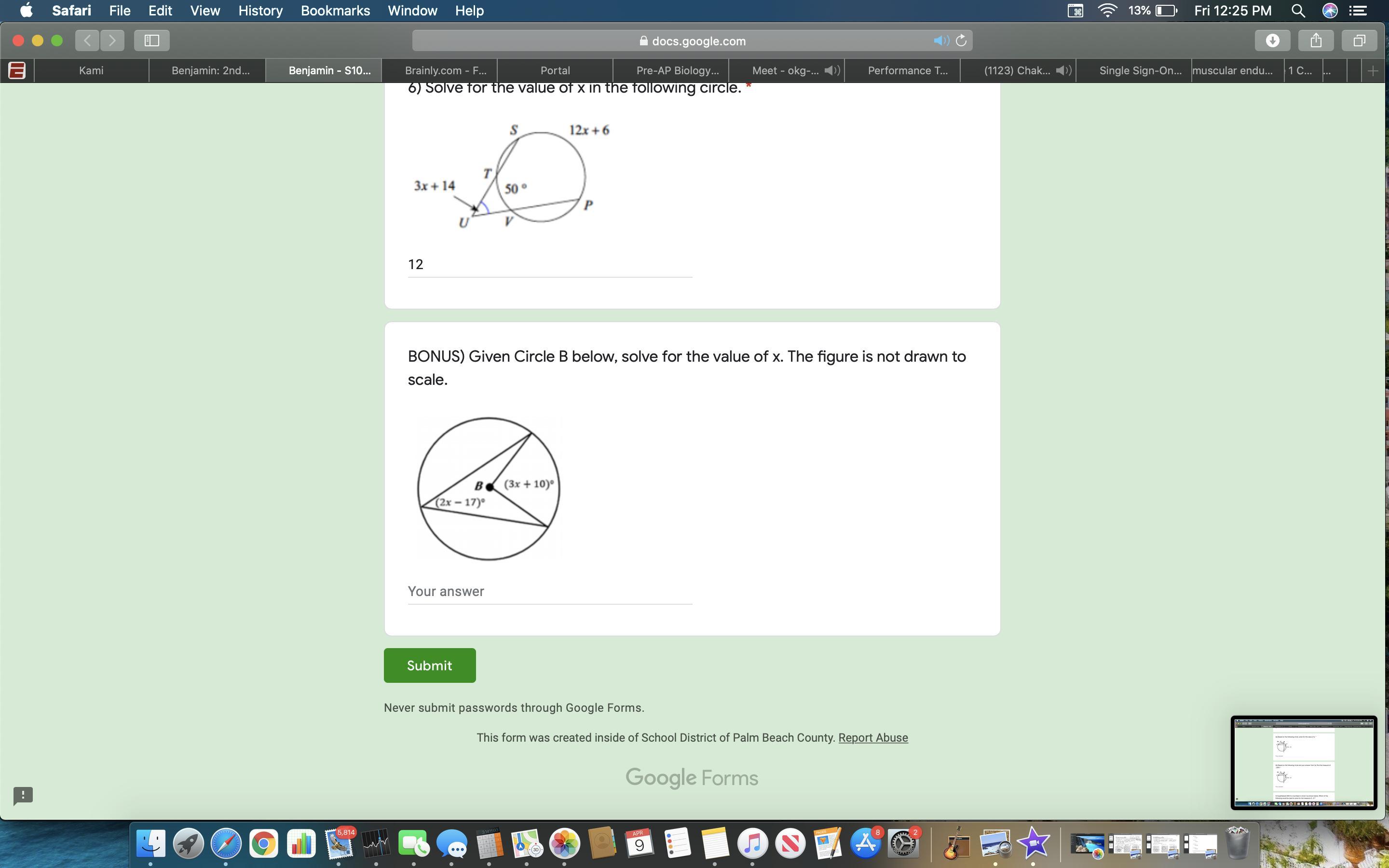Mute the Meet tab audio
The height and width of the screenshot is (868, 1389).
click(x=831, y=70)
